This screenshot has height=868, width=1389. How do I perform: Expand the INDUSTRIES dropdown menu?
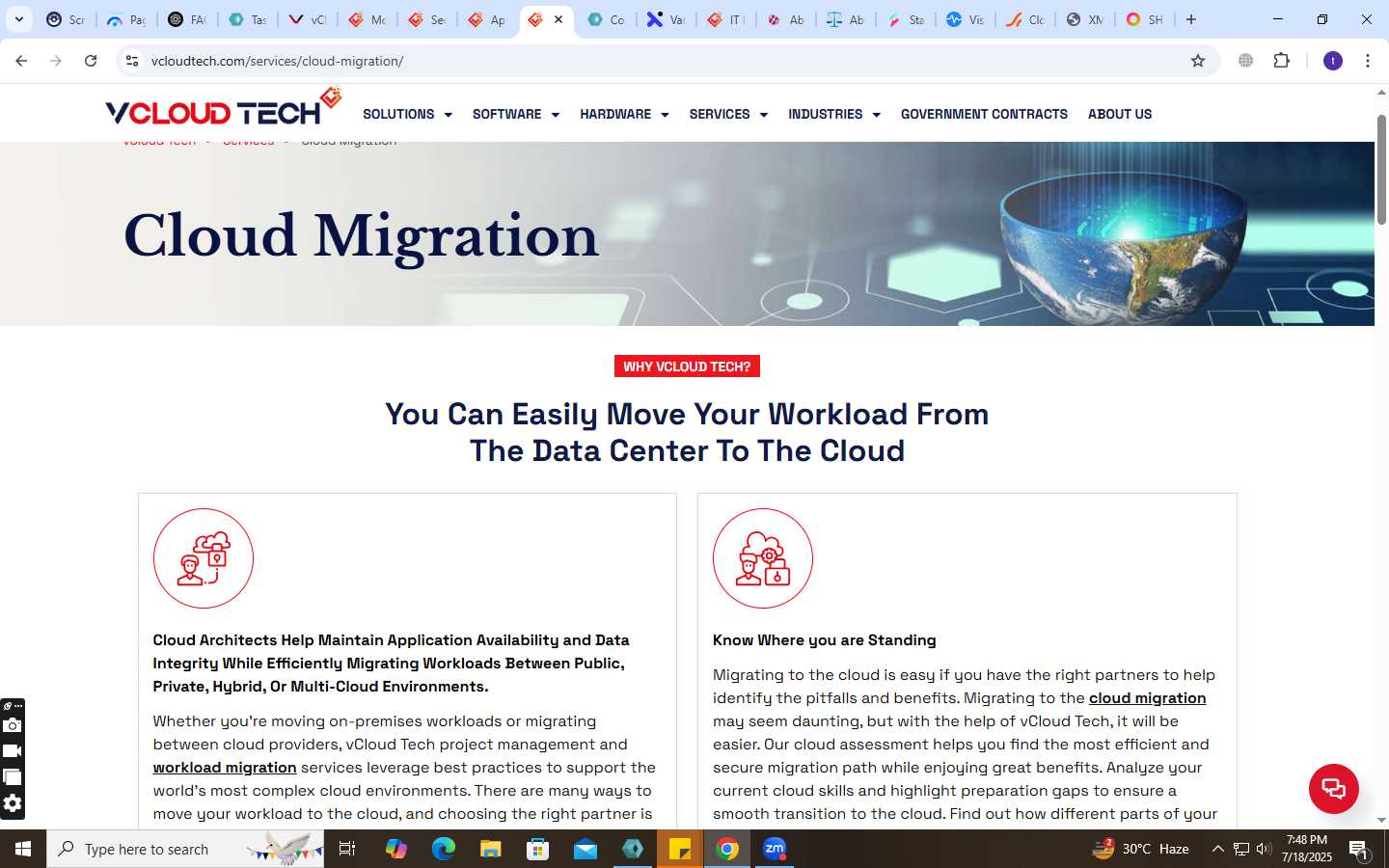pyautogui.click(x=834, y=114)
